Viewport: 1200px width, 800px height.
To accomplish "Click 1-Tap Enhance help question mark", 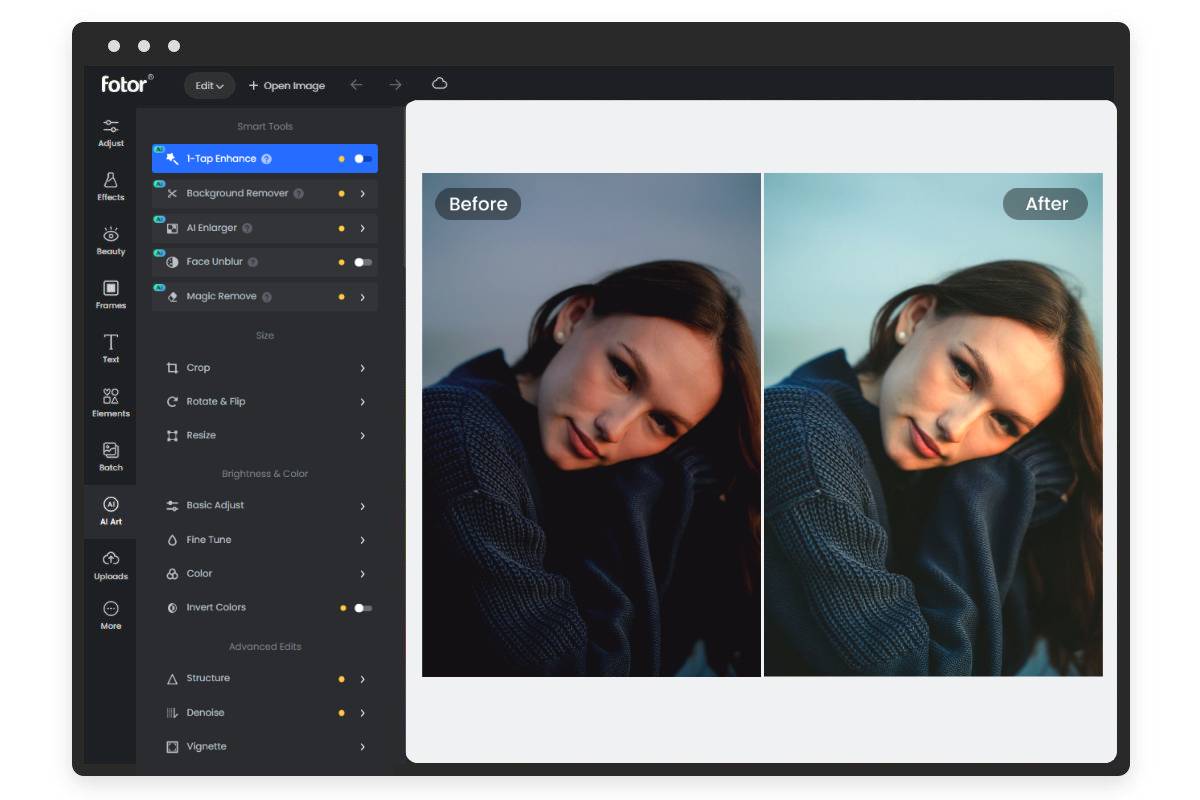I will click(266, 159).
